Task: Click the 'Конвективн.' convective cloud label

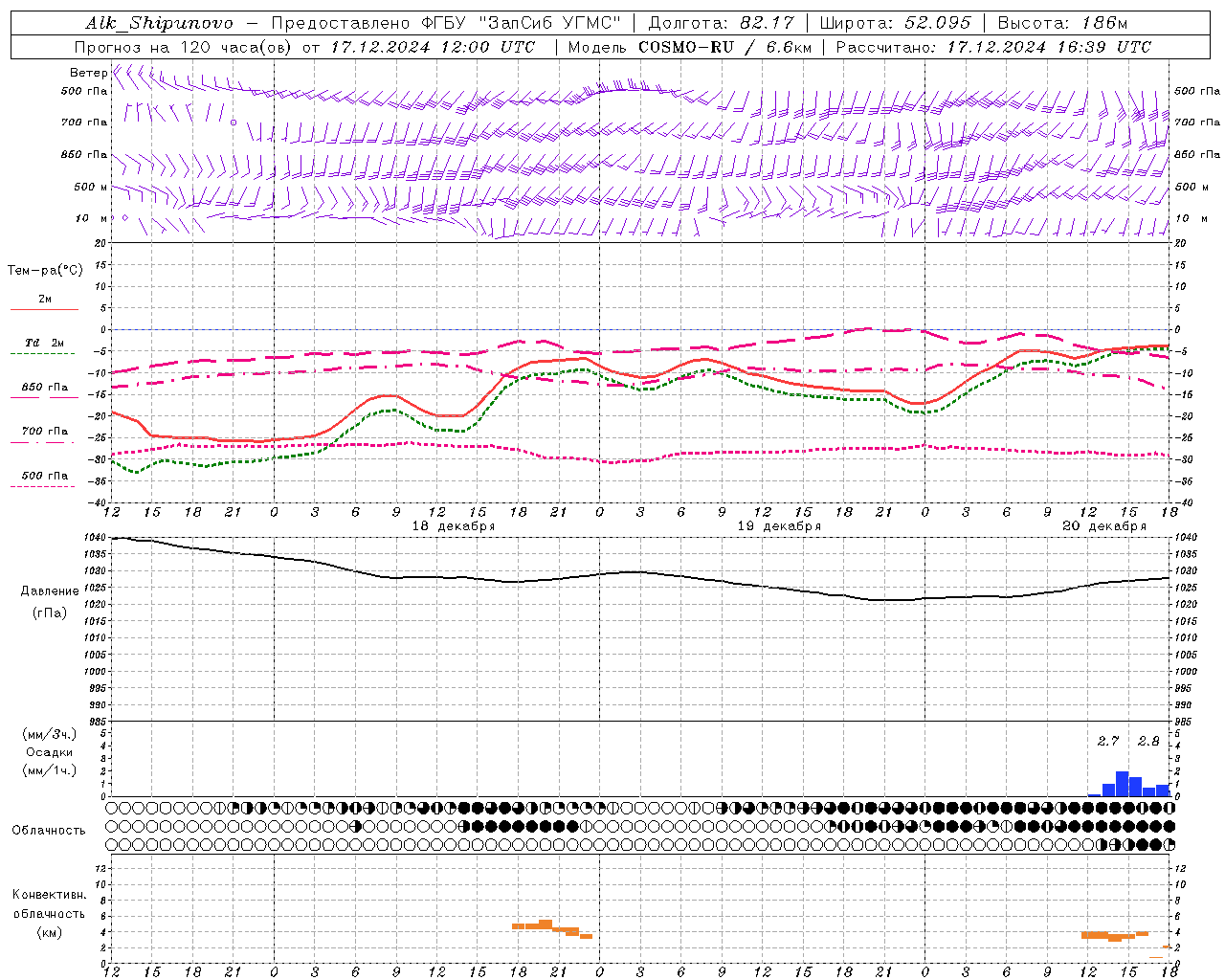Action: pos(50,895)
